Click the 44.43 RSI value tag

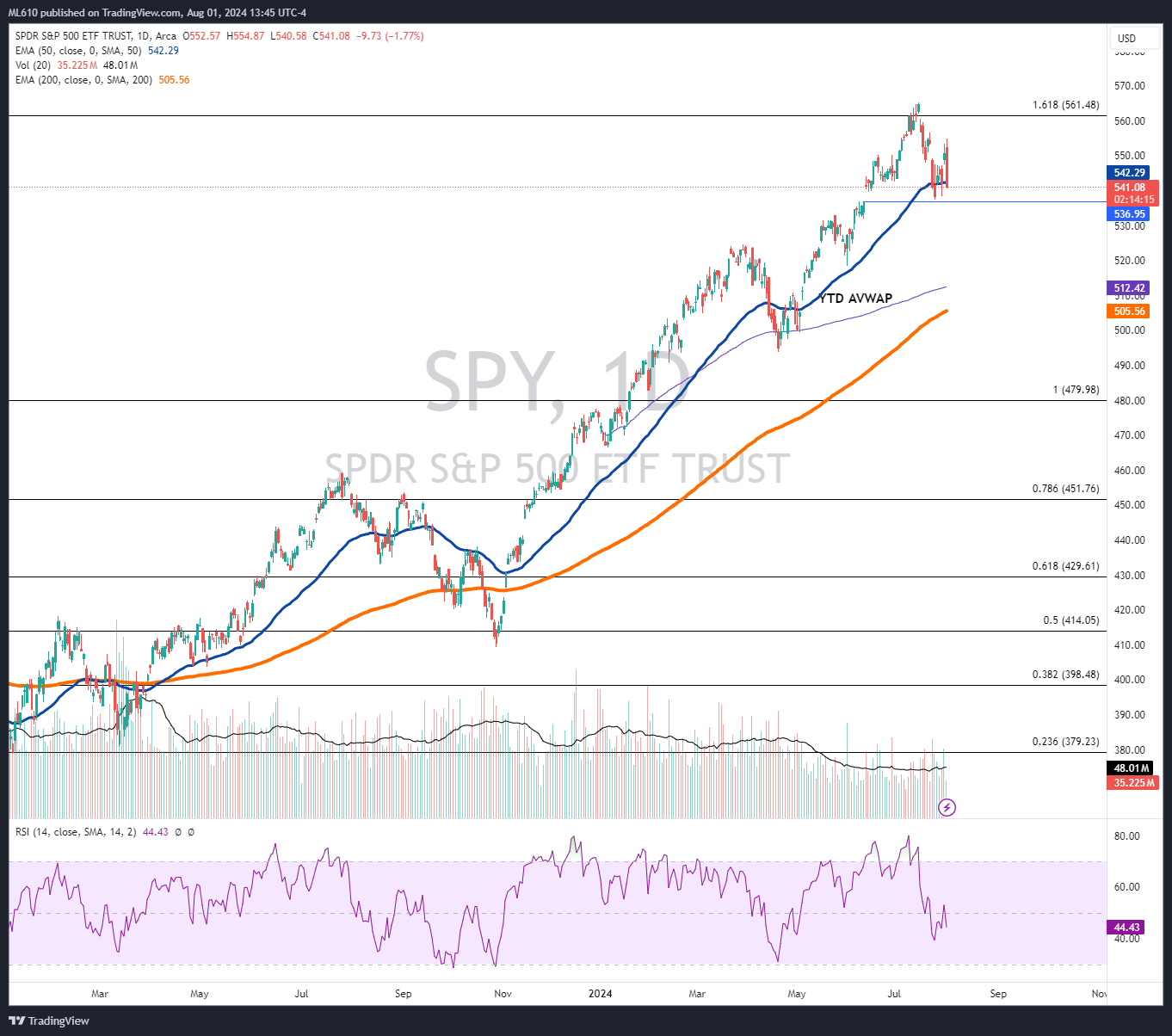tap(1126, 928)
